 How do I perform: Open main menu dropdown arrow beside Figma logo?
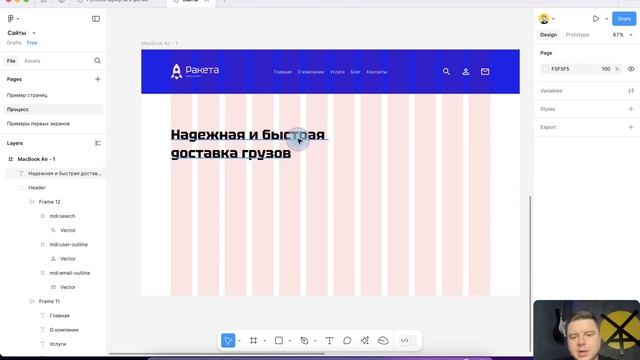[18, 19]
